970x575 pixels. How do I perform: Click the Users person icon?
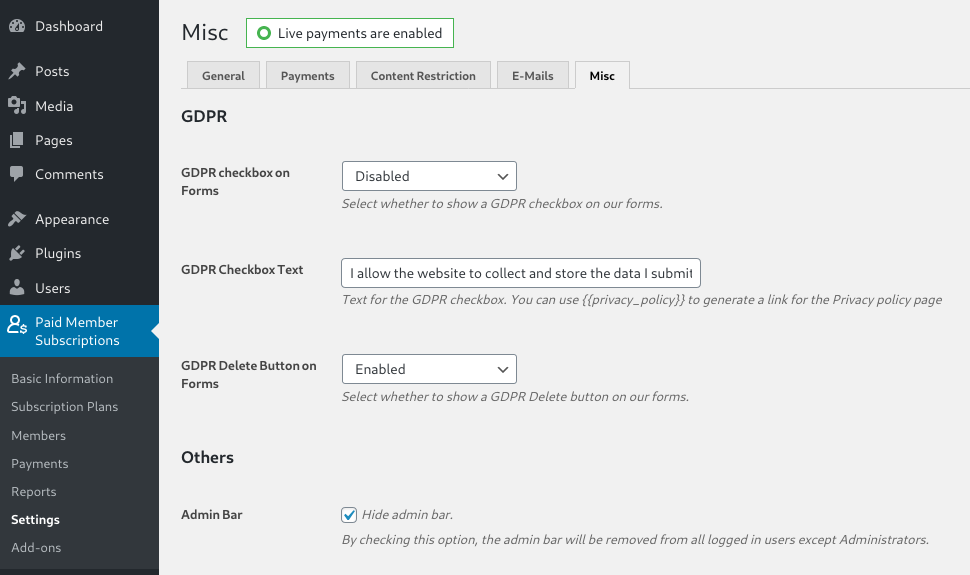(x=17, y=288)
